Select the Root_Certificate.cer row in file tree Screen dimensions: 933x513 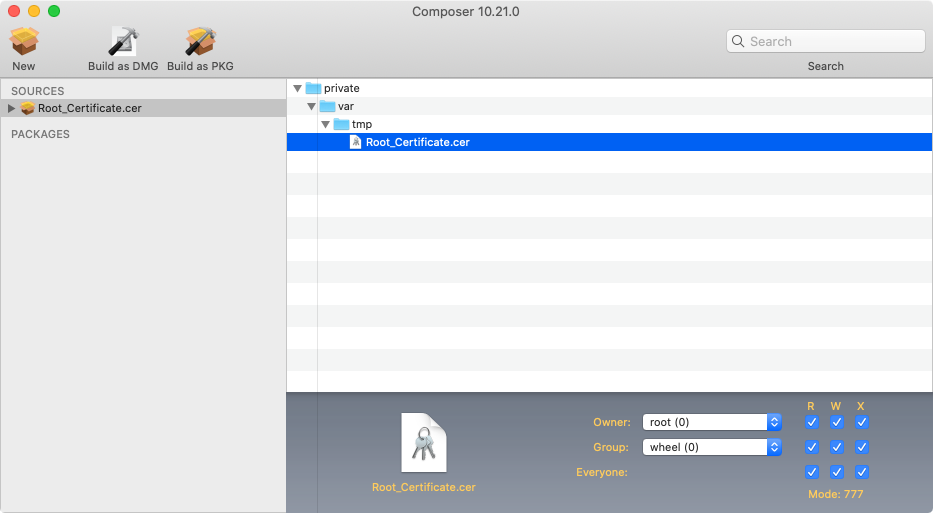[x=609, y=142]
